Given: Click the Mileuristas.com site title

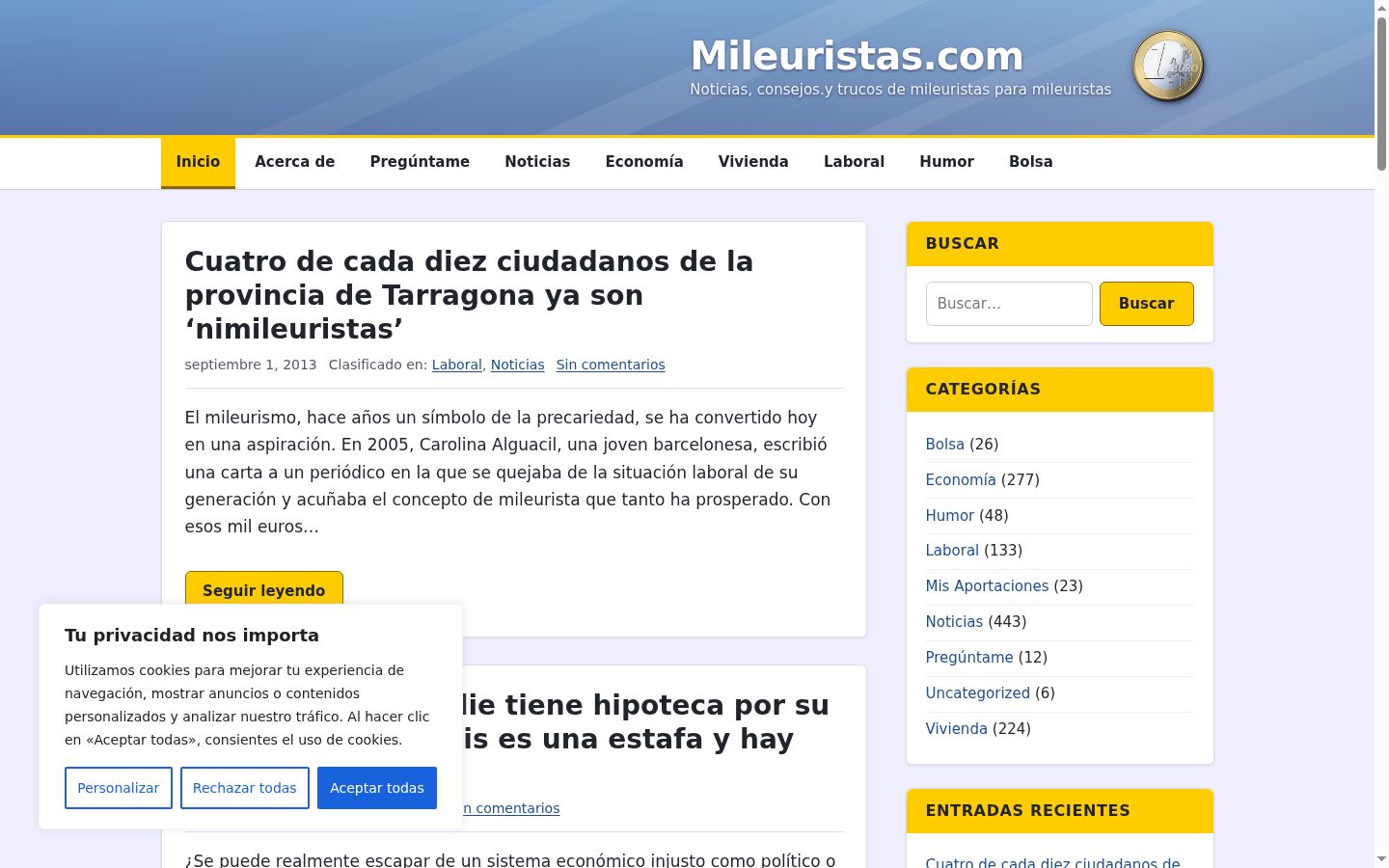Looking at the screenshot, I should point(857,56).
